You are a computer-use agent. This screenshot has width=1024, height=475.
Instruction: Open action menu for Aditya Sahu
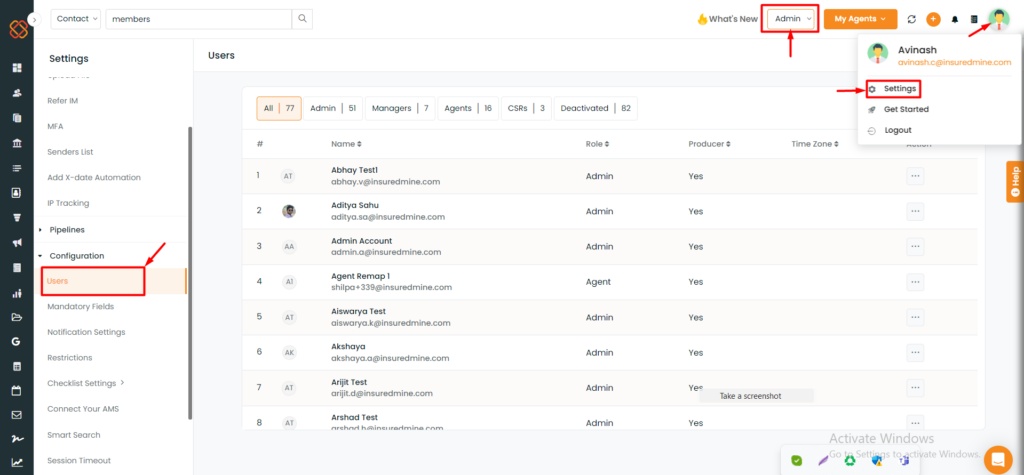point(915,211)
